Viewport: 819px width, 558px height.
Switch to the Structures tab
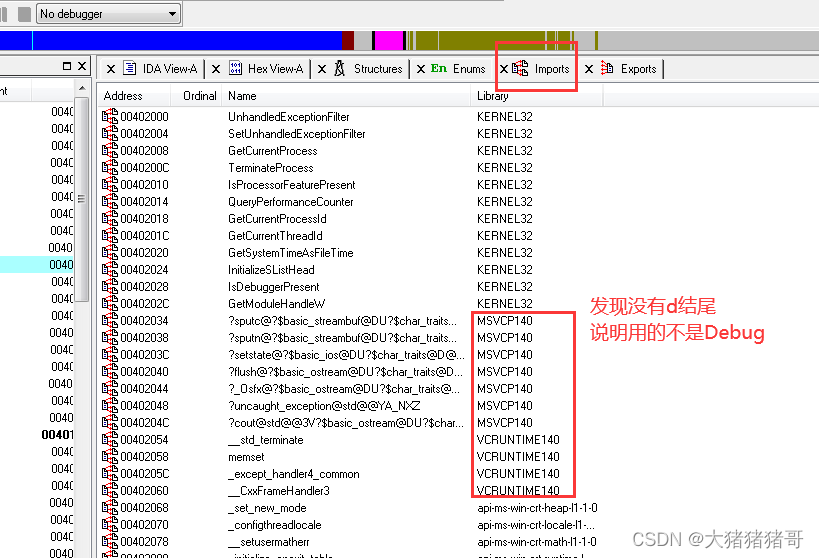coord(378,69)
